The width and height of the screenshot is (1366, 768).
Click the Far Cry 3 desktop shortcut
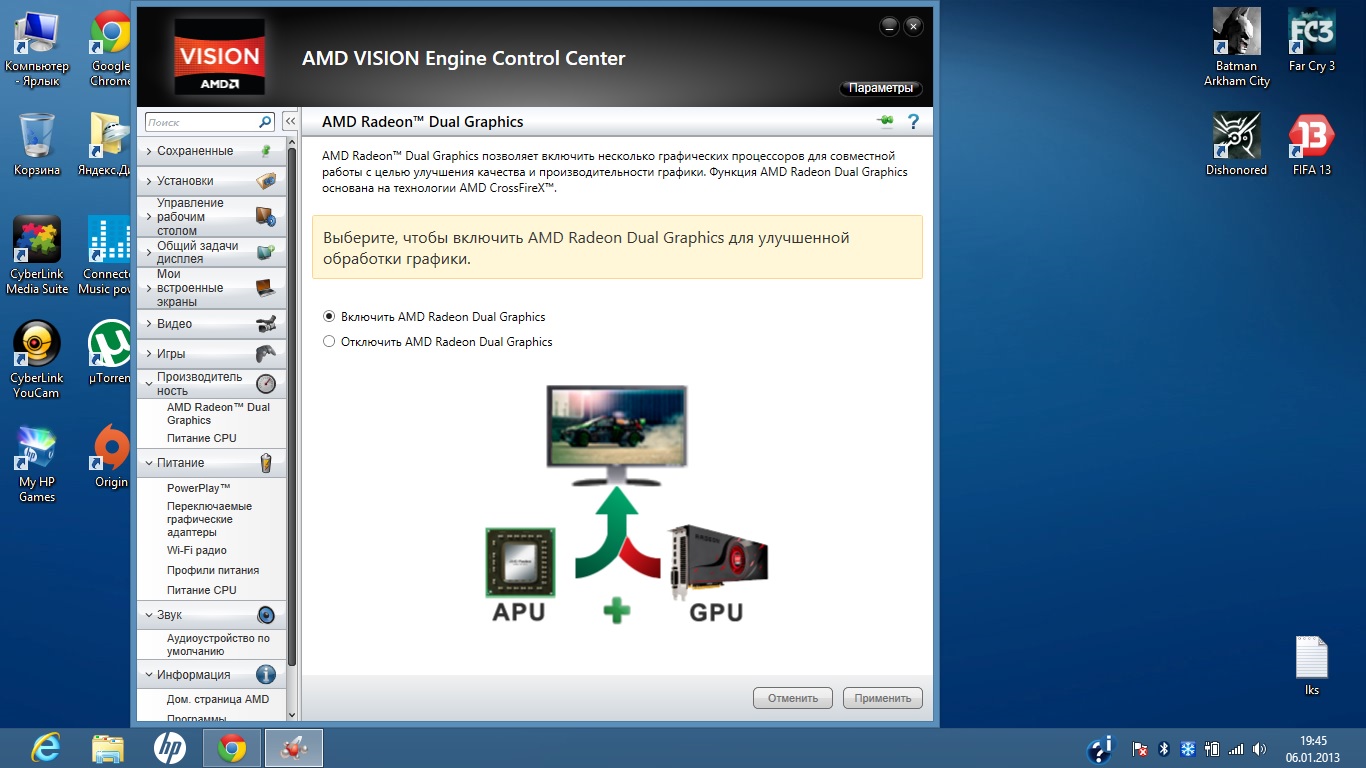coord(1311,40)
